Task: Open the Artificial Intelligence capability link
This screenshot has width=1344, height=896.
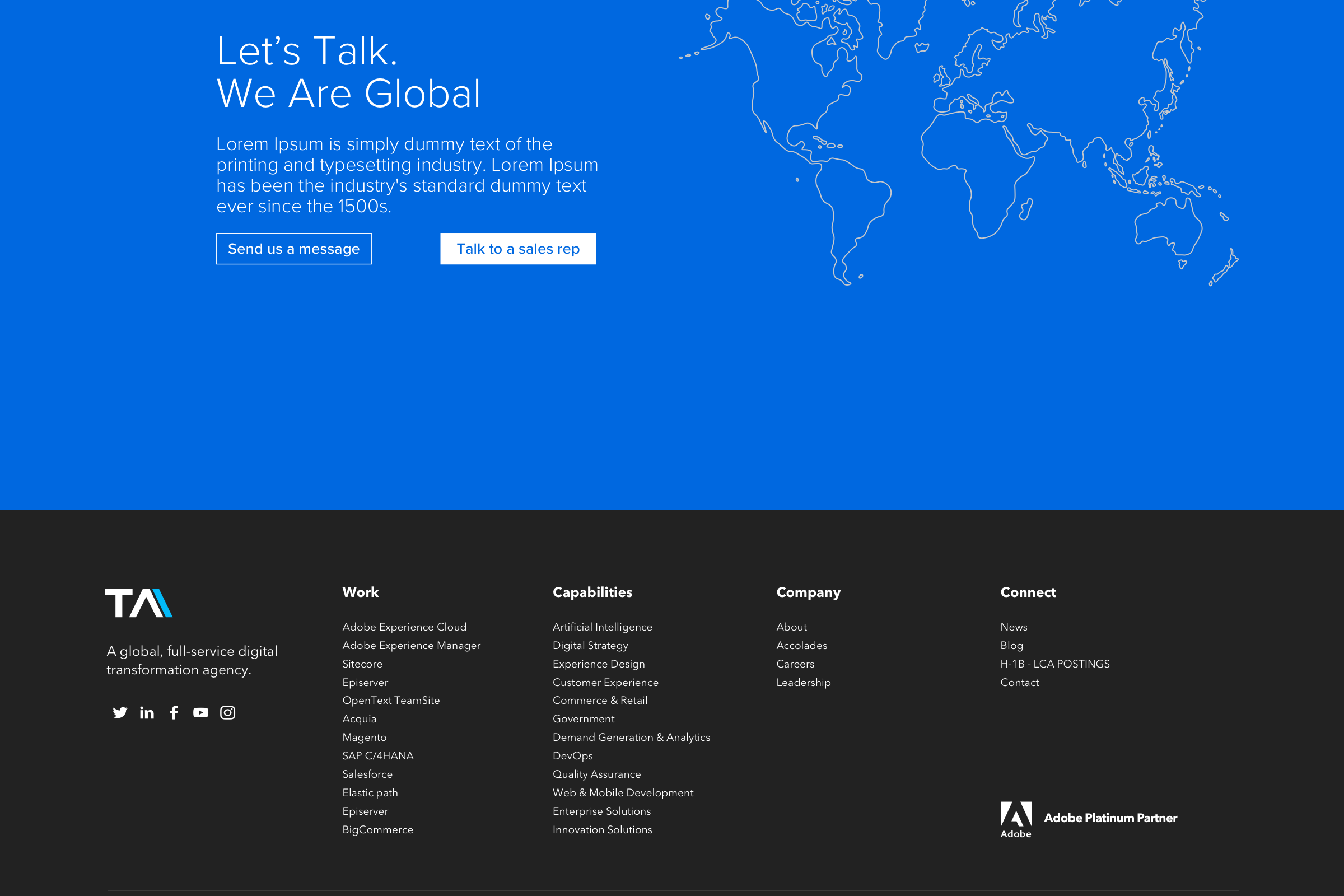Action: point(601,627)
